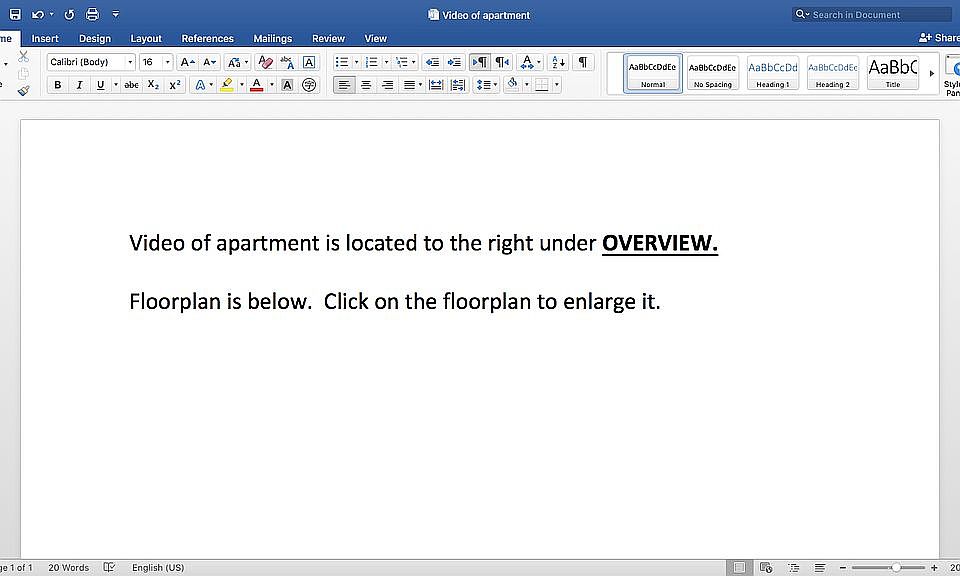Image resolution: width=960 pixels, height=576 pixels.
Task: Apply yellow text highlight color
Action: coord(227,85)
